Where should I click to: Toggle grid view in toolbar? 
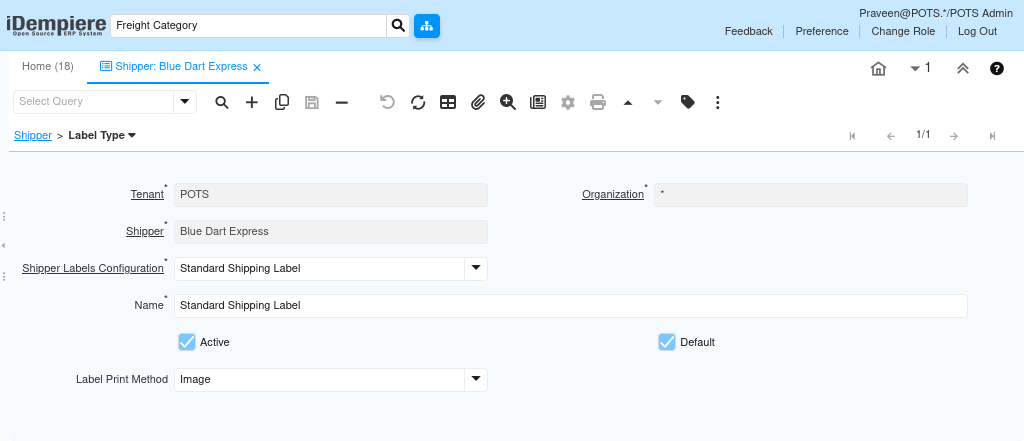pyautogui.click(x=448, y=103)
